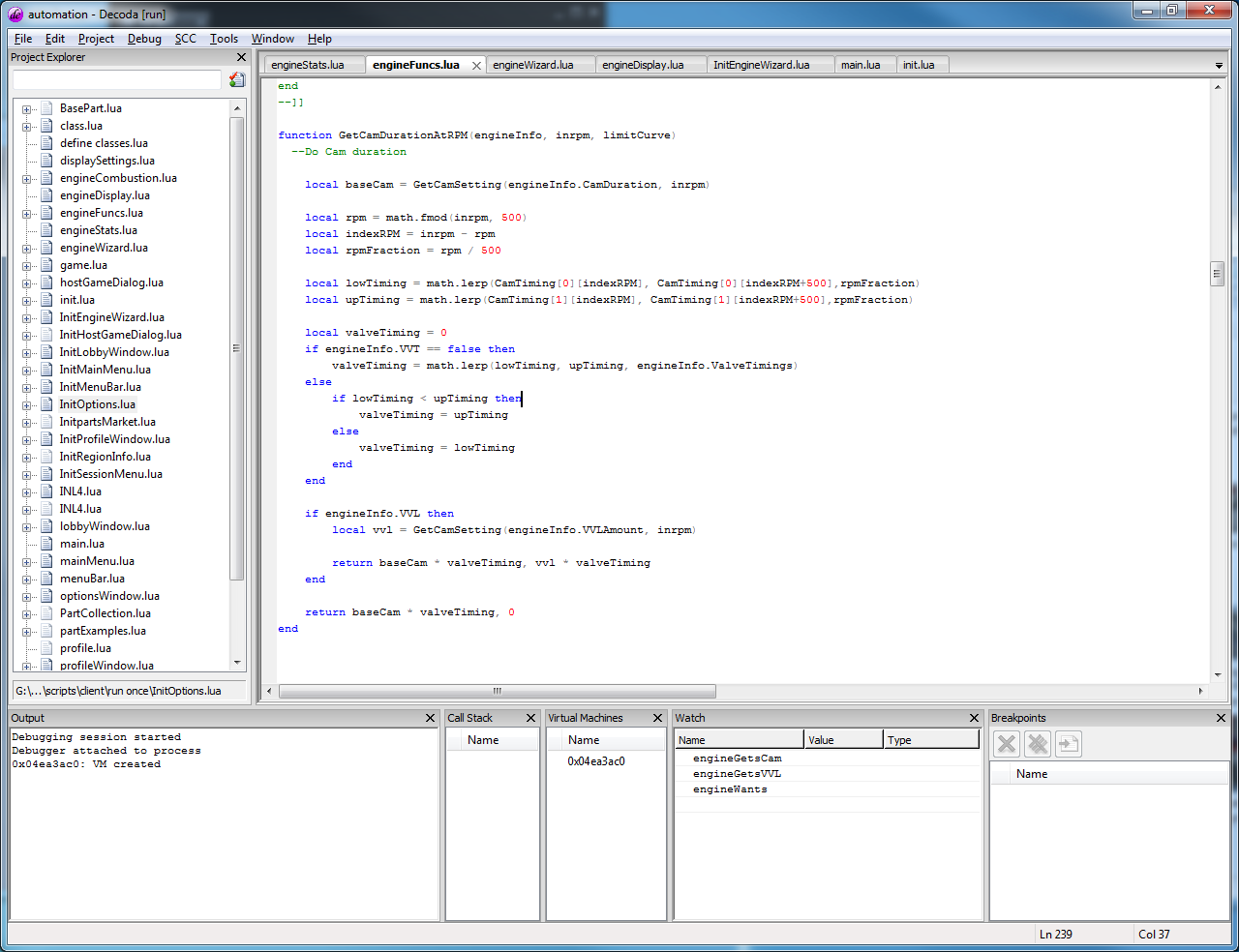Select the engineGetsCam watch entry

tap(737, 759)
